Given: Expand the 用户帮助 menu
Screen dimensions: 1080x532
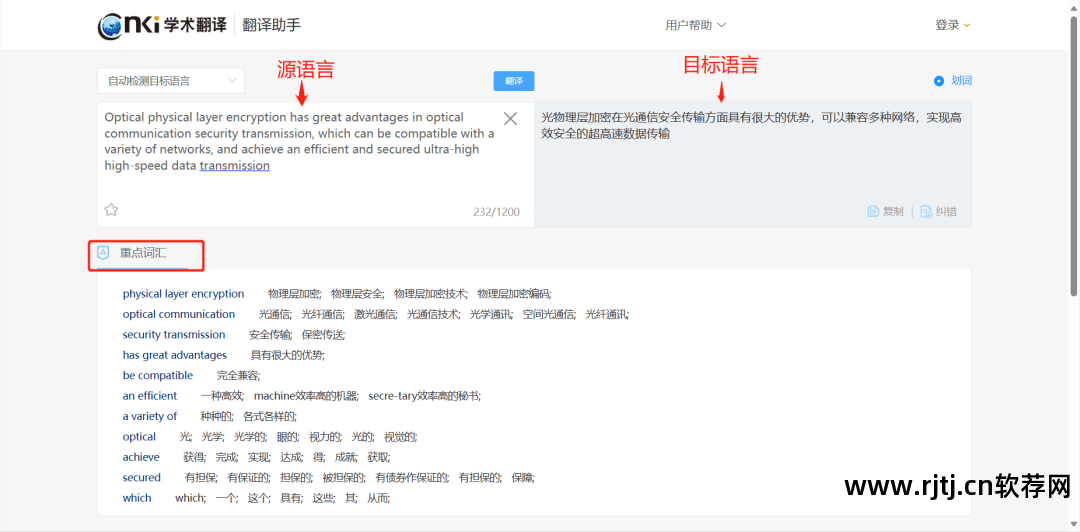Looking at the screenshot, I should point(696,25).
